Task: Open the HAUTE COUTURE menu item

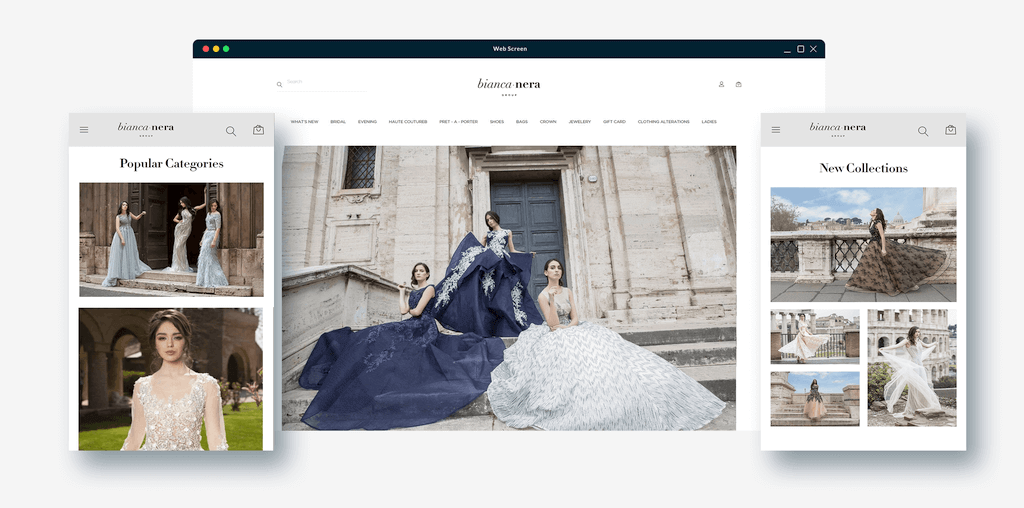Action: [408, 122]
